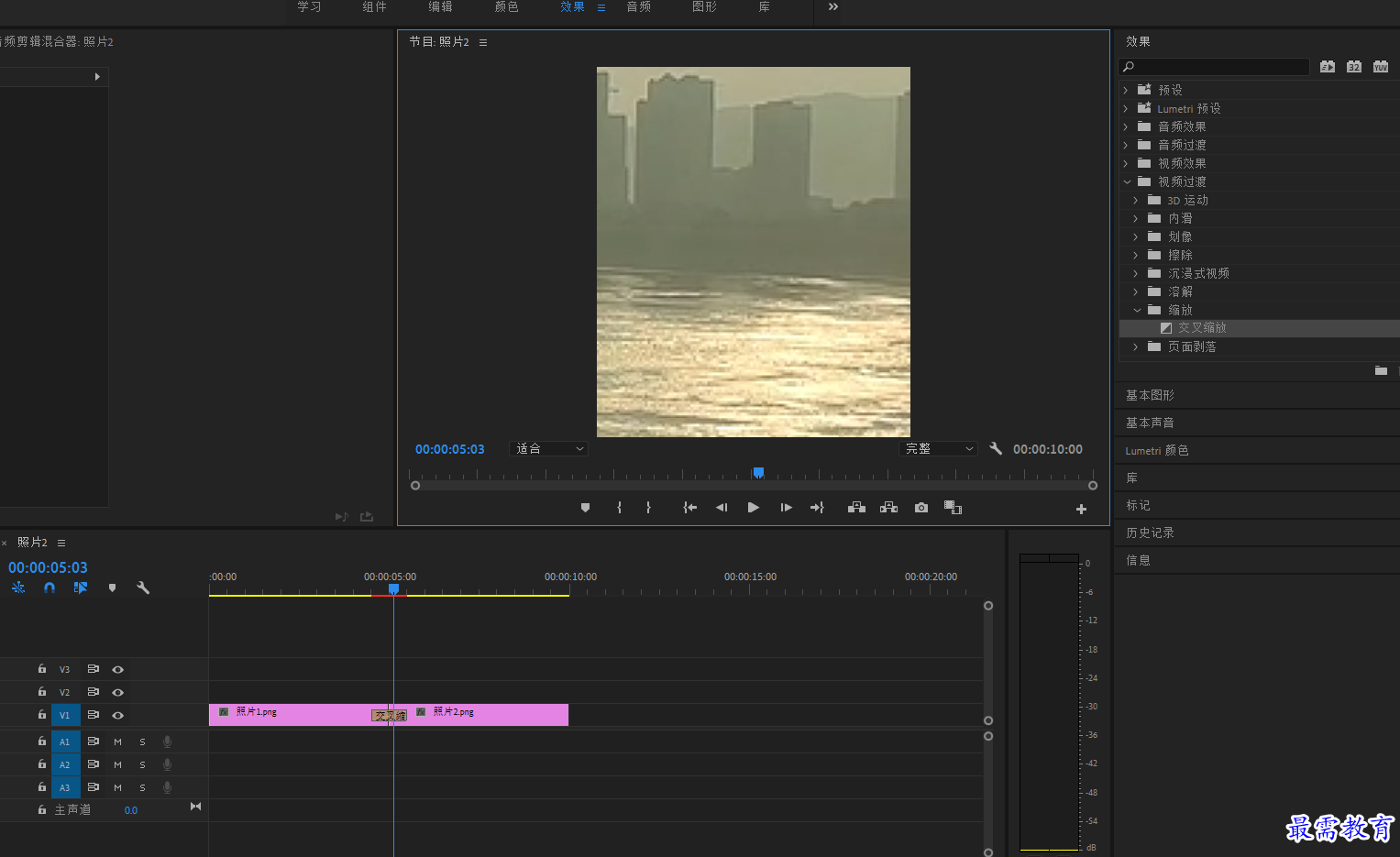Click the Add Marker button in Program monitor
1400x857 pixels.
tap(585, 507)
